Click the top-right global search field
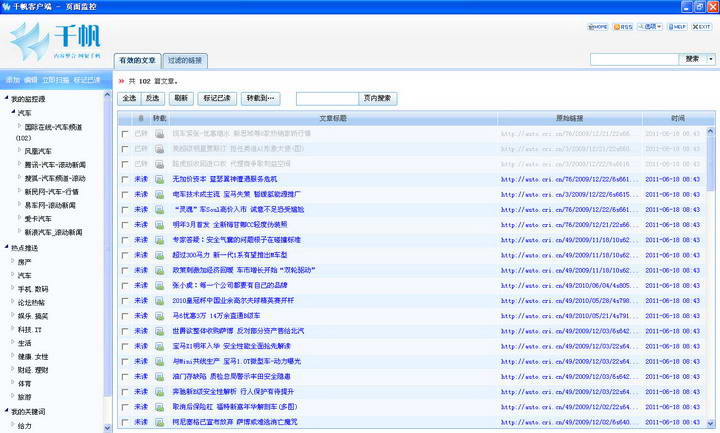This screenshot has height=433, width=720. pos(634,59)
